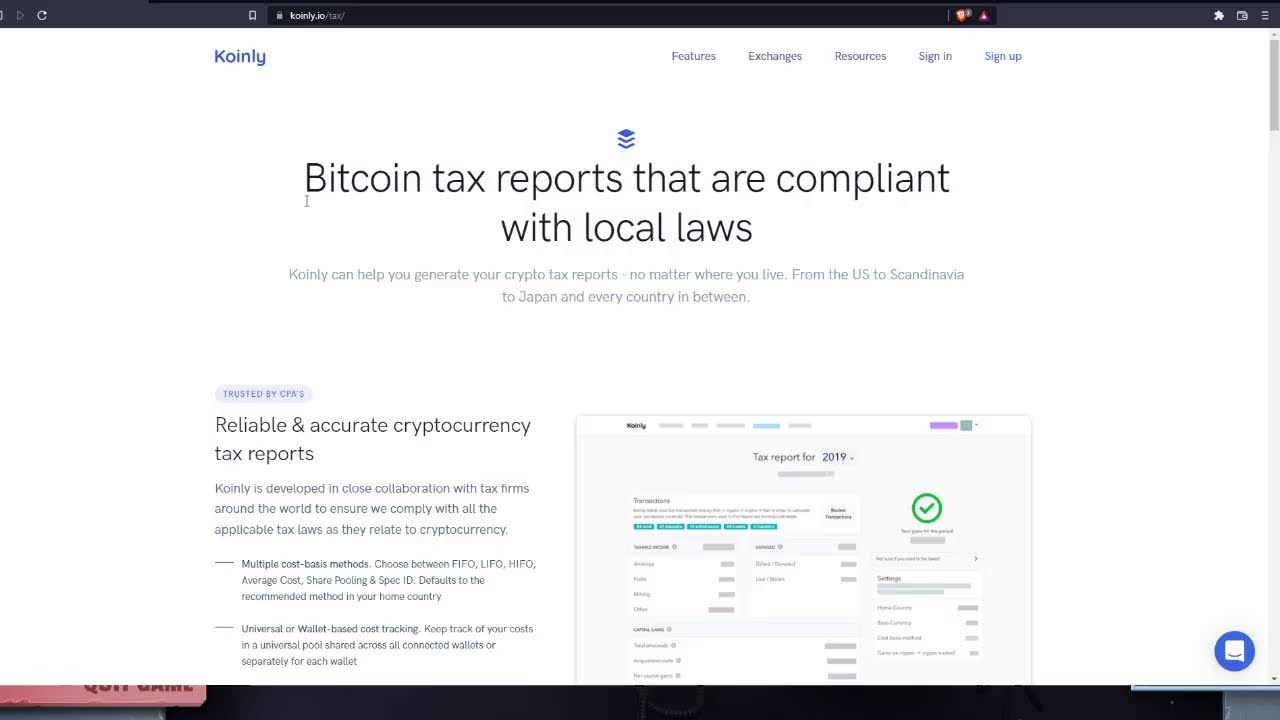
Task: Click the tax report dashboard screenshot
Action: pyautogui.click(x=803, y=550)
